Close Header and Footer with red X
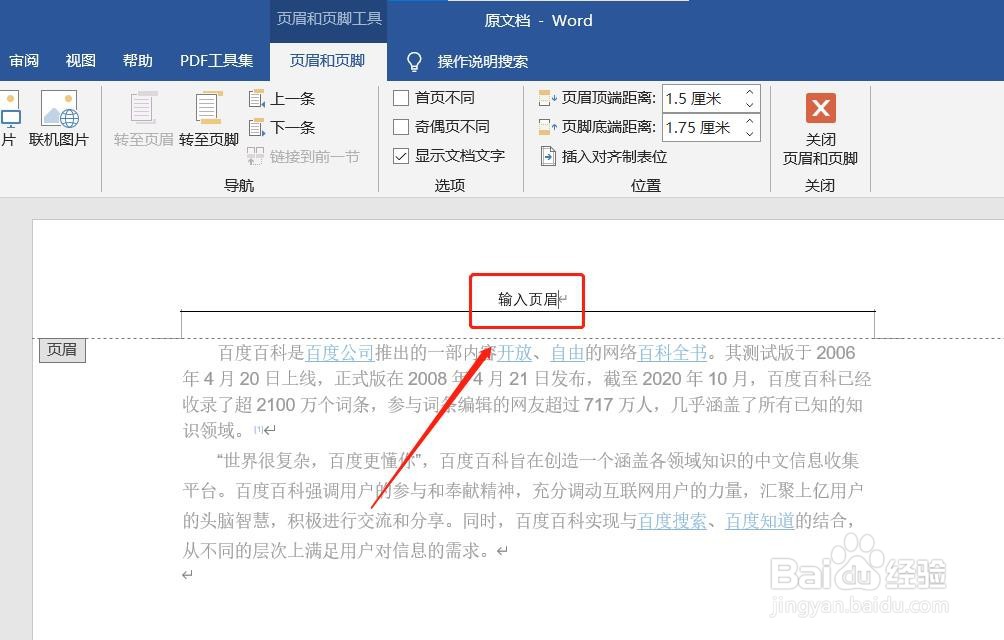This screenshot has height=640, width=1004. 820,108
